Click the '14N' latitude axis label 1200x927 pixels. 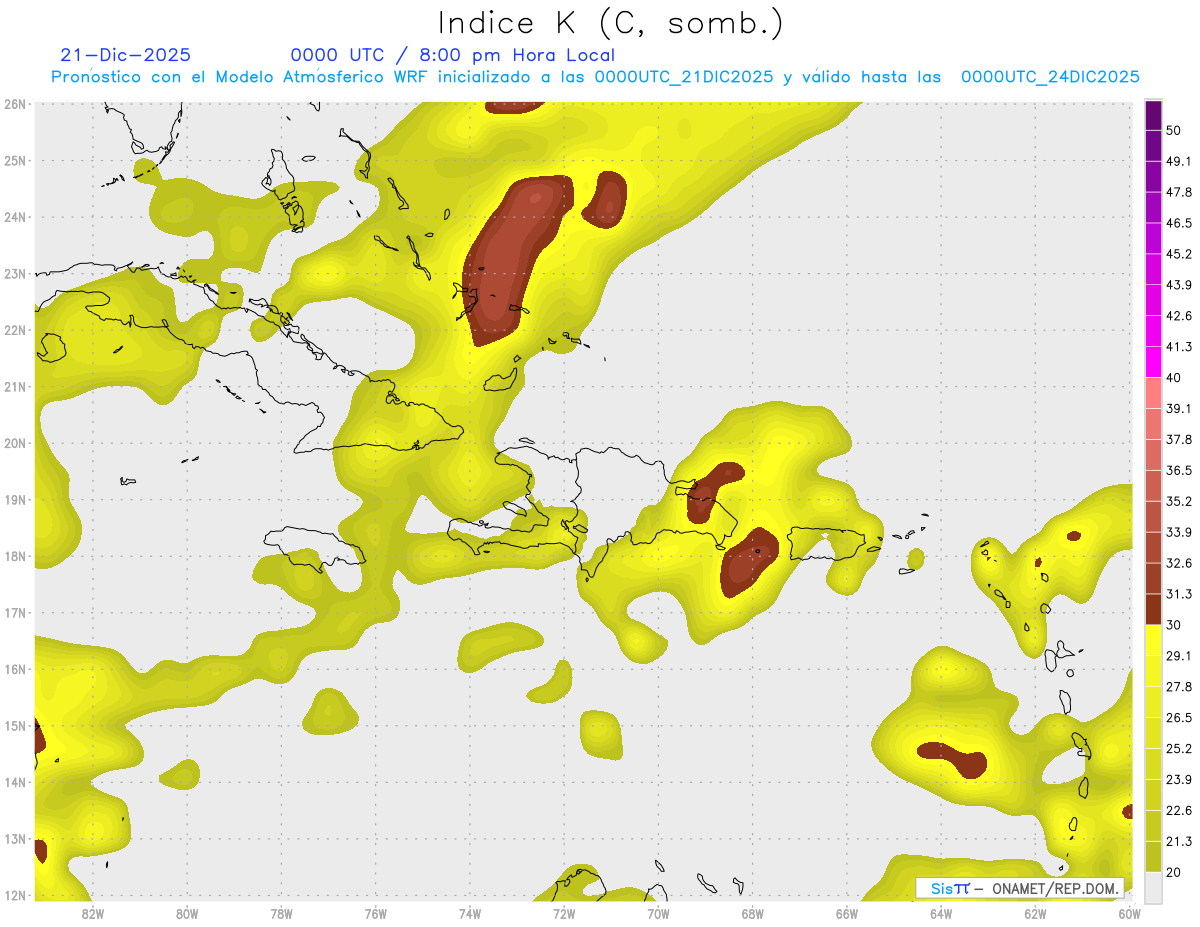pyautogui.click(x=15, y=782)
